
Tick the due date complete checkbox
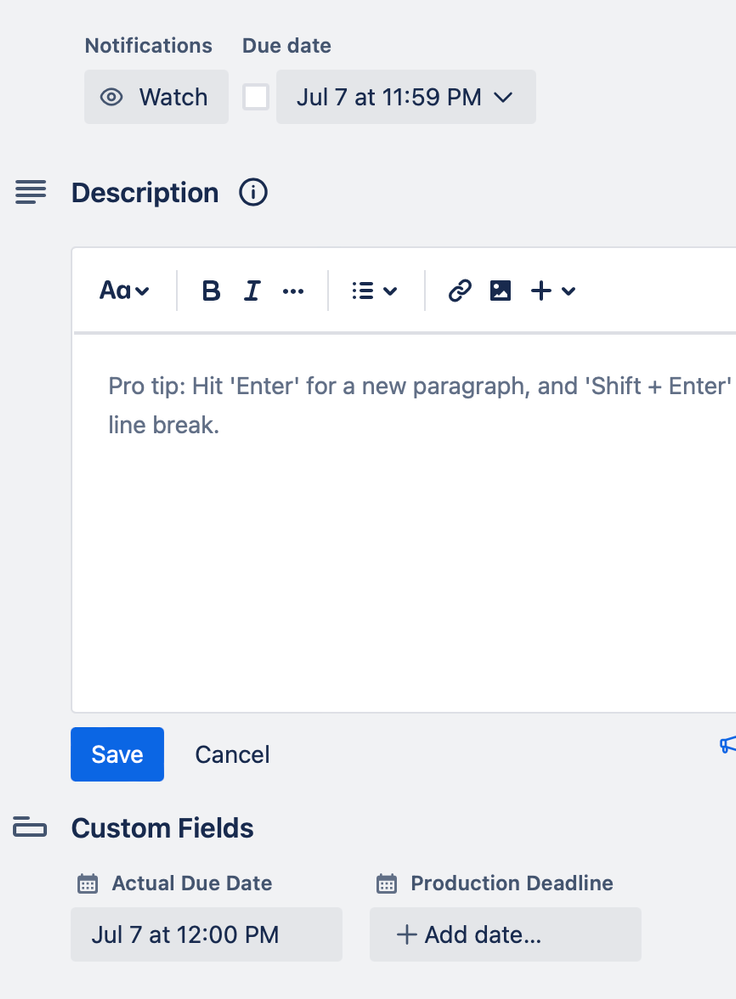click(256, 97)
